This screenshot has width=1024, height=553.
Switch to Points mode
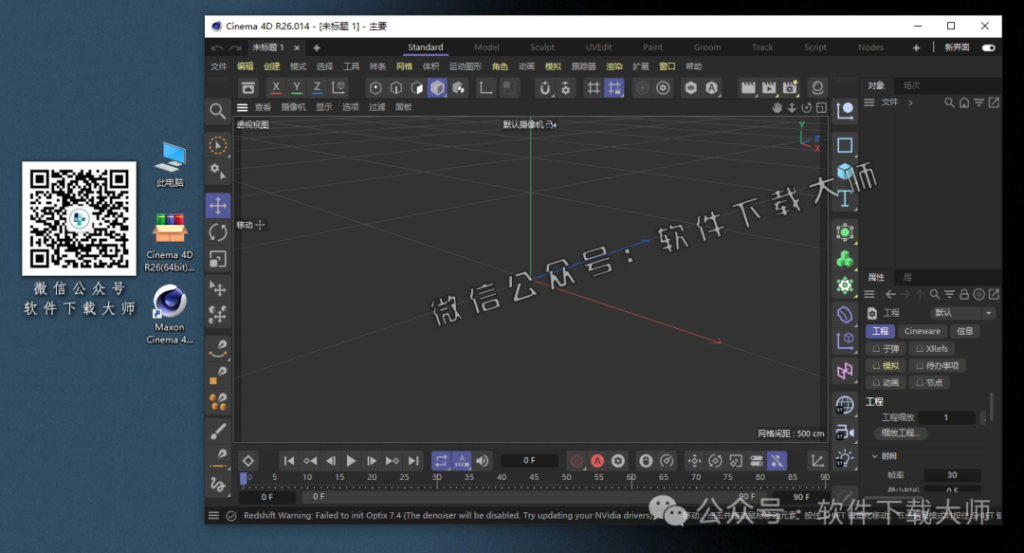pyautogui.click(x=376, y=87)
